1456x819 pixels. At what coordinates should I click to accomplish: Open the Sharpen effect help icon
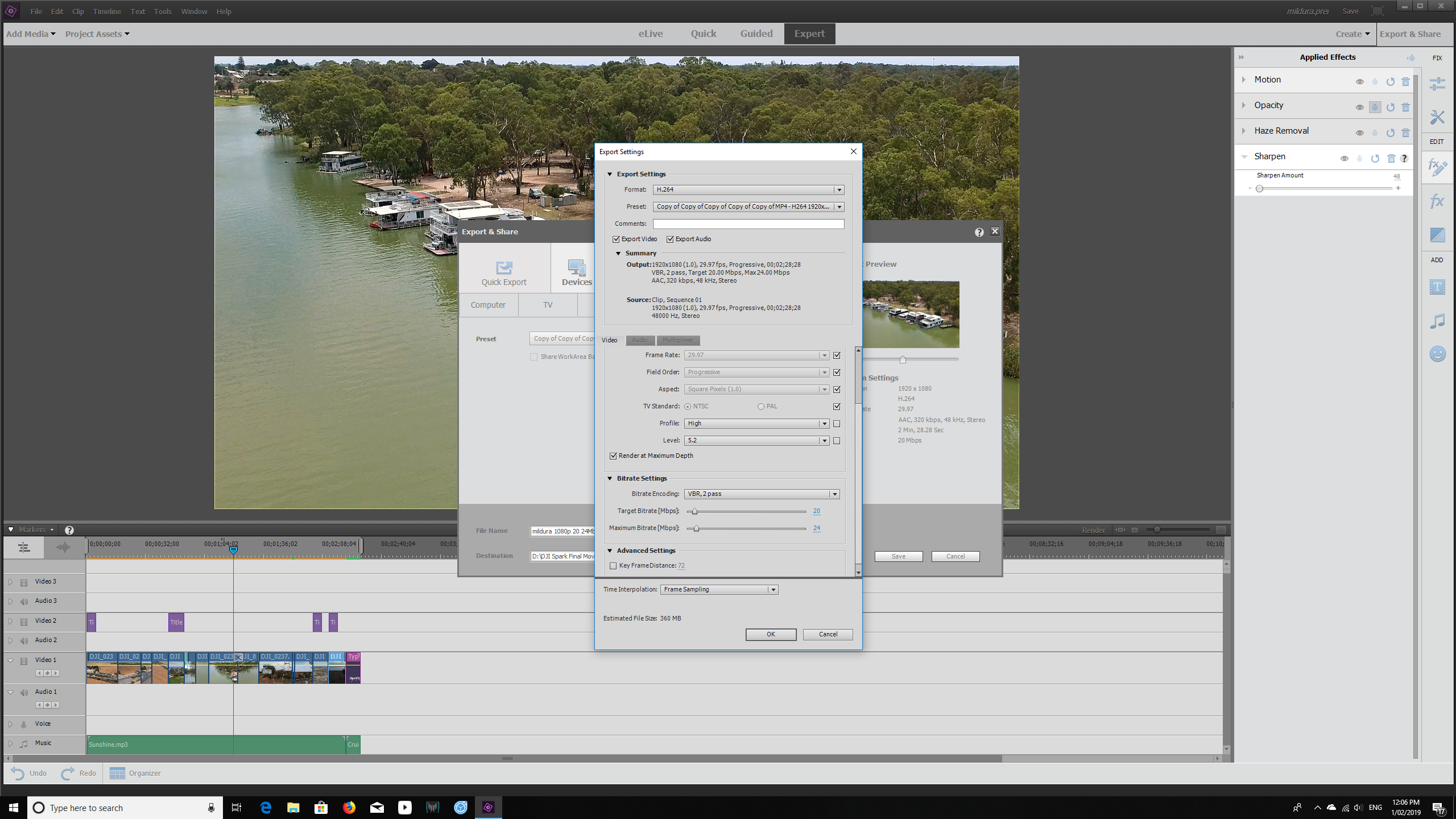(x=1404, y=159)
